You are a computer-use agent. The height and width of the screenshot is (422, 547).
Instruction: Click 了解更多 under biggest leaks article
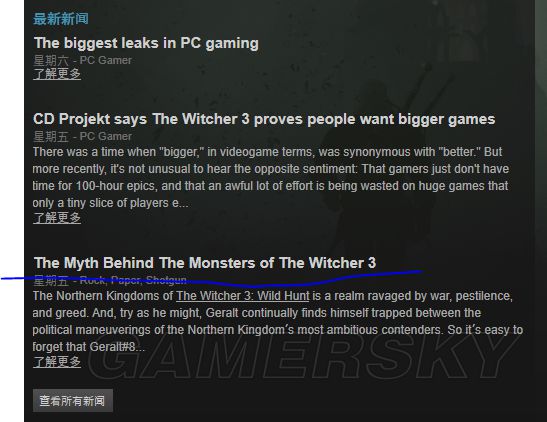(57, 74)
